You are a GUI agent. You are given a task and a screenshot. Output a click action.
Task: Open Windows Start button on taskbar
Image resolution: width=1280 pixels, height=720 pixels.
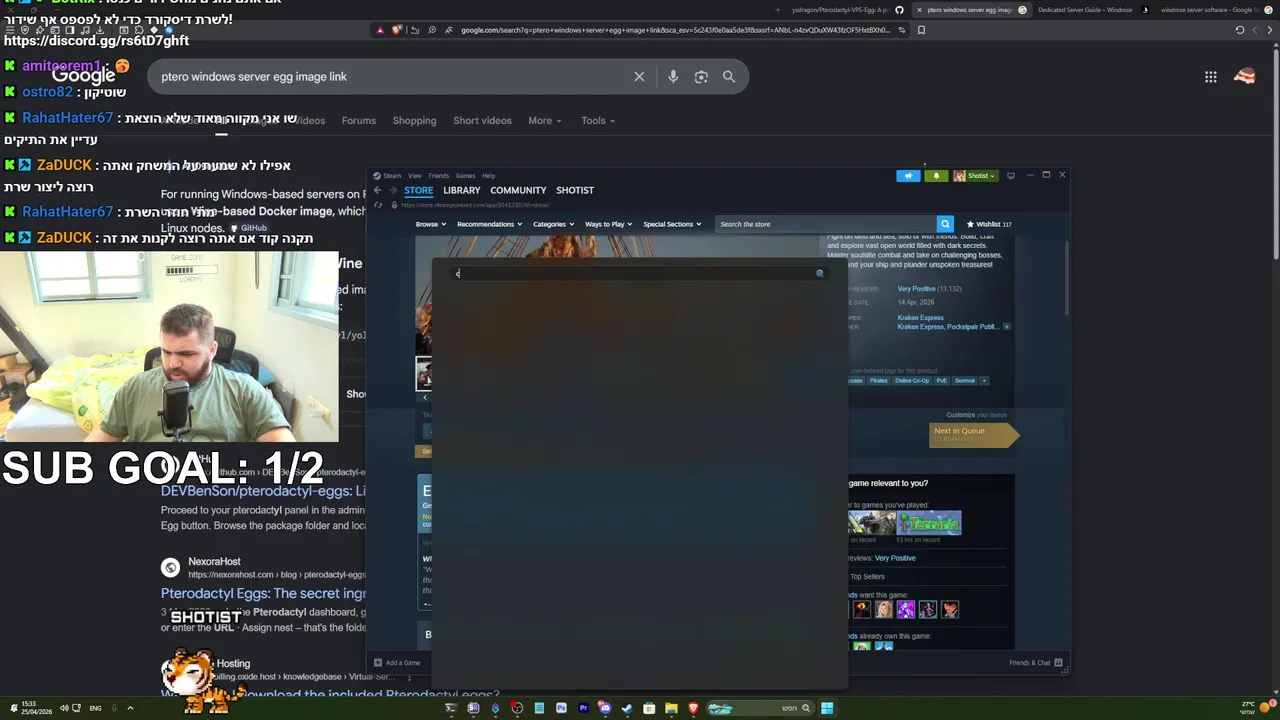(x=827, y=708)
